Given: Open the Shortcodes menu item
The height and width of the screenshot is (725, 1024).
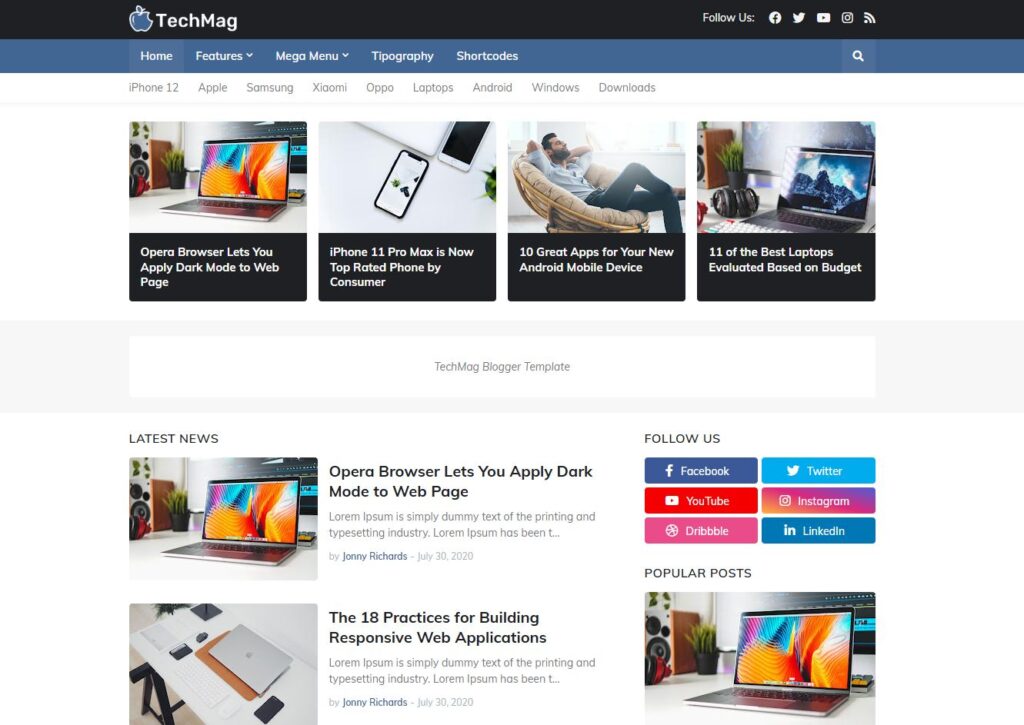Looking at the screenshot, I should [x=487, y=56].
